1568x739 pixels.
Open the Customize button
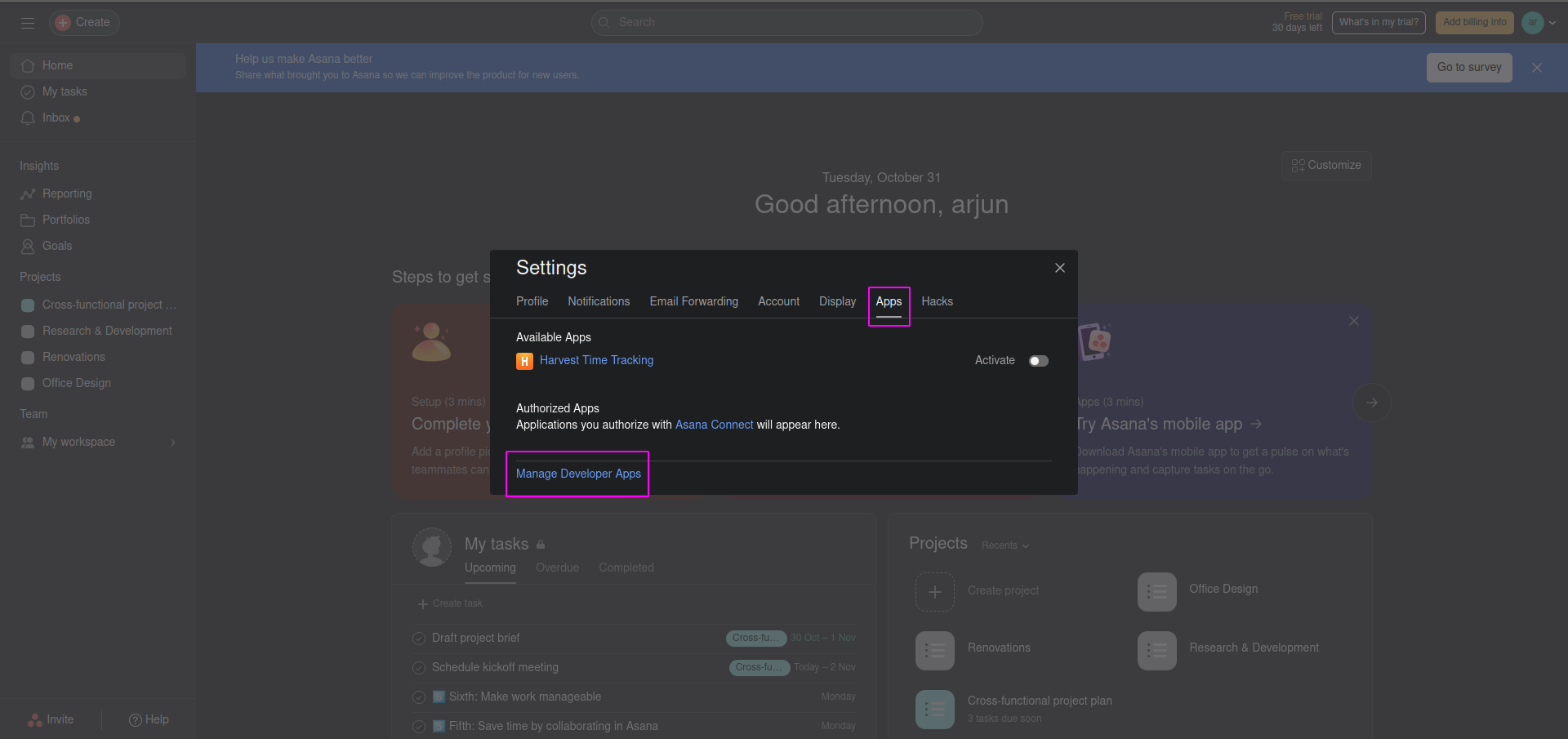[x=1326, y=166]
